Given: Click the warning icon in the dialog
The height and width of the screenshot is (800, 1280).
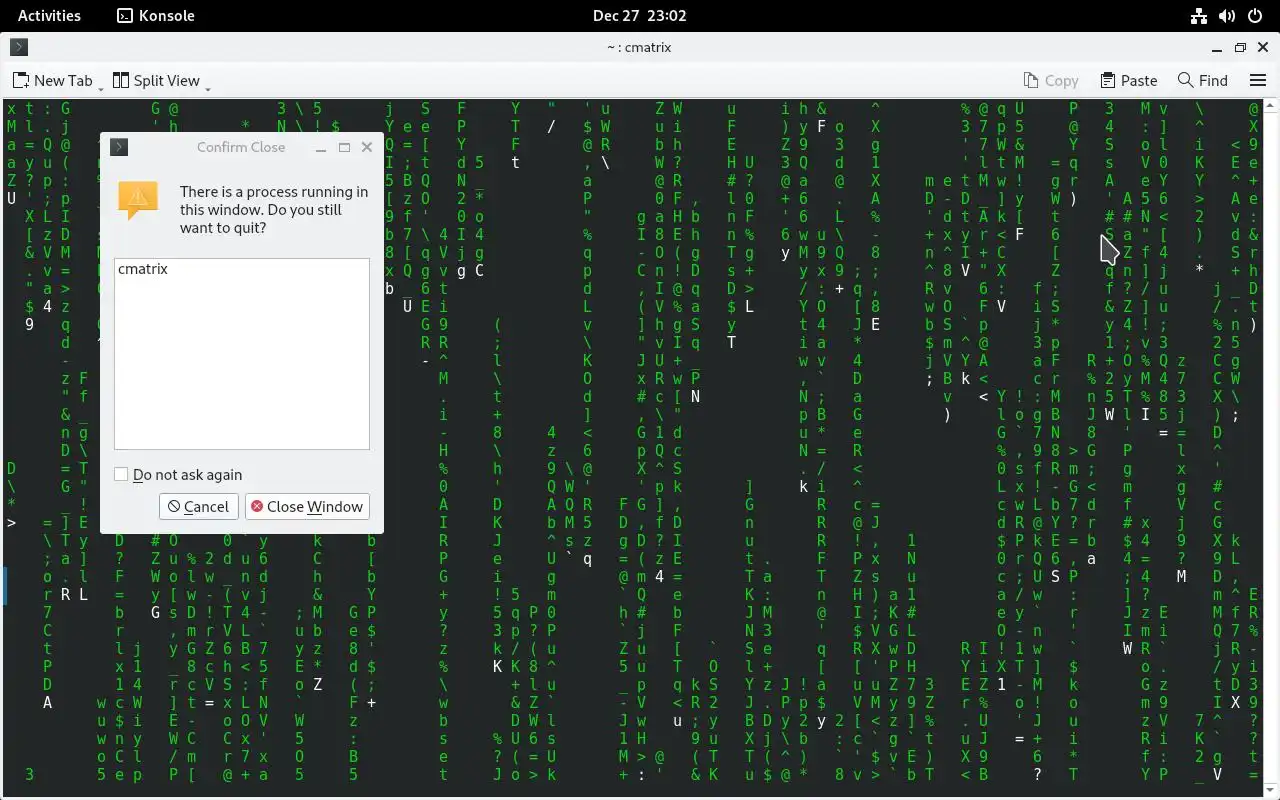Looking at the screenshot, I should [x=138, y=200].
